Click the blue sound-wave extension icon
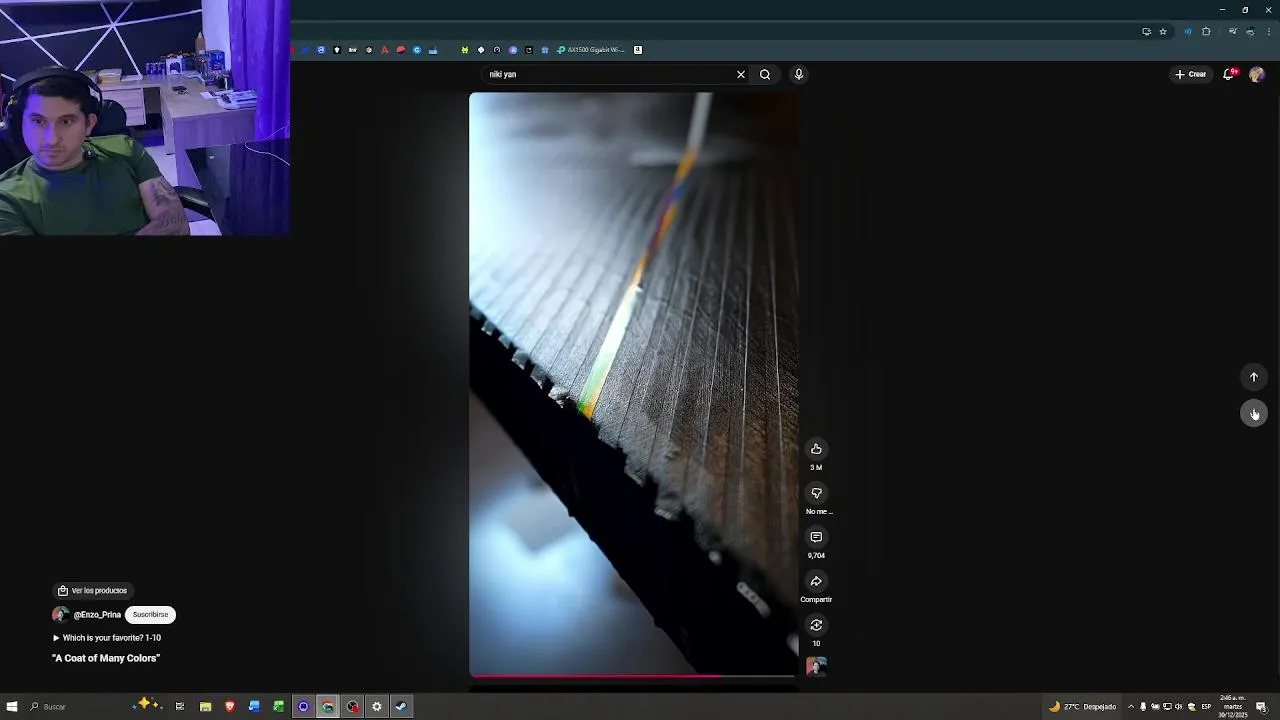The height and width of the screenshot is (720, 1280). [1187, 31]
